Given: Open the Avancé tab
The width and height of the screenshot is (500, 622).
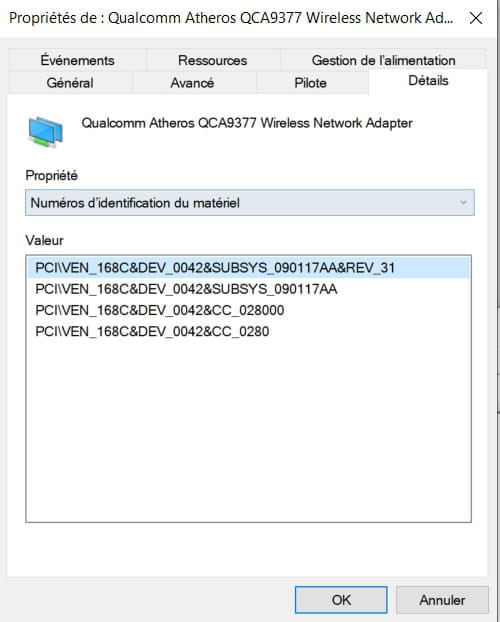Looking at the screenshot, I should pos(192,83).
